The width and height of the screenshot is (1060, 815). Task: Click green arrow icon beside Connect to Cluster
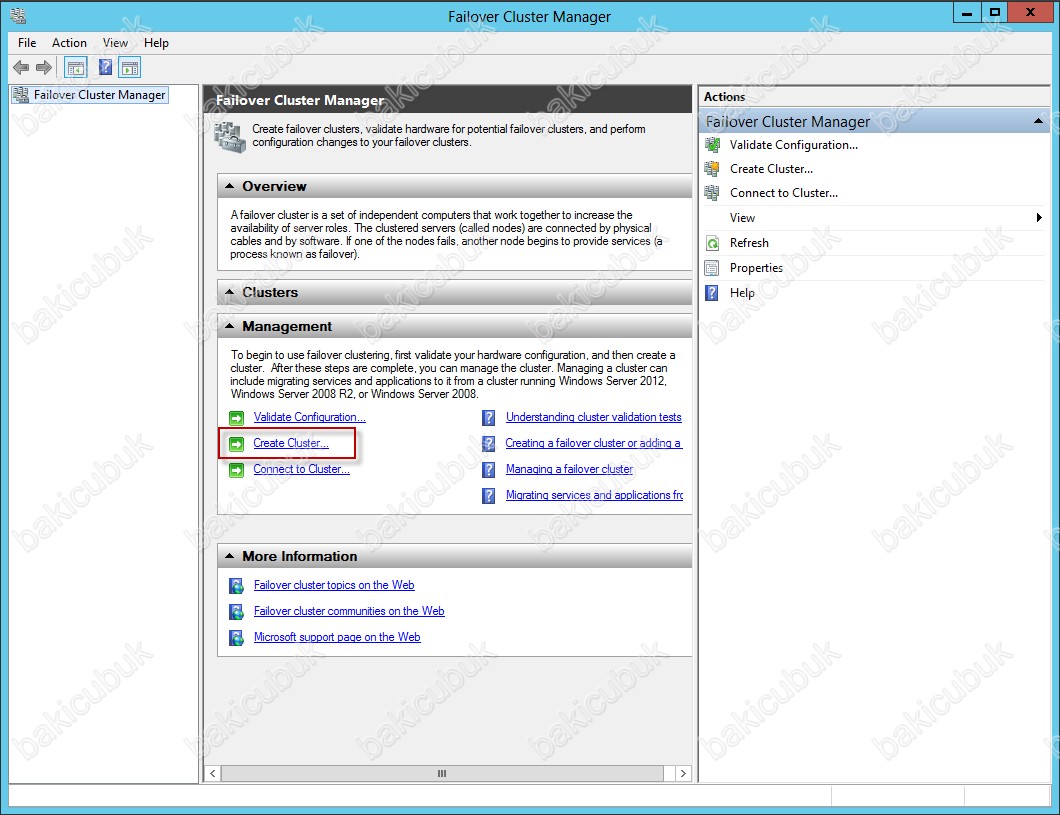[x=237, y=470]
